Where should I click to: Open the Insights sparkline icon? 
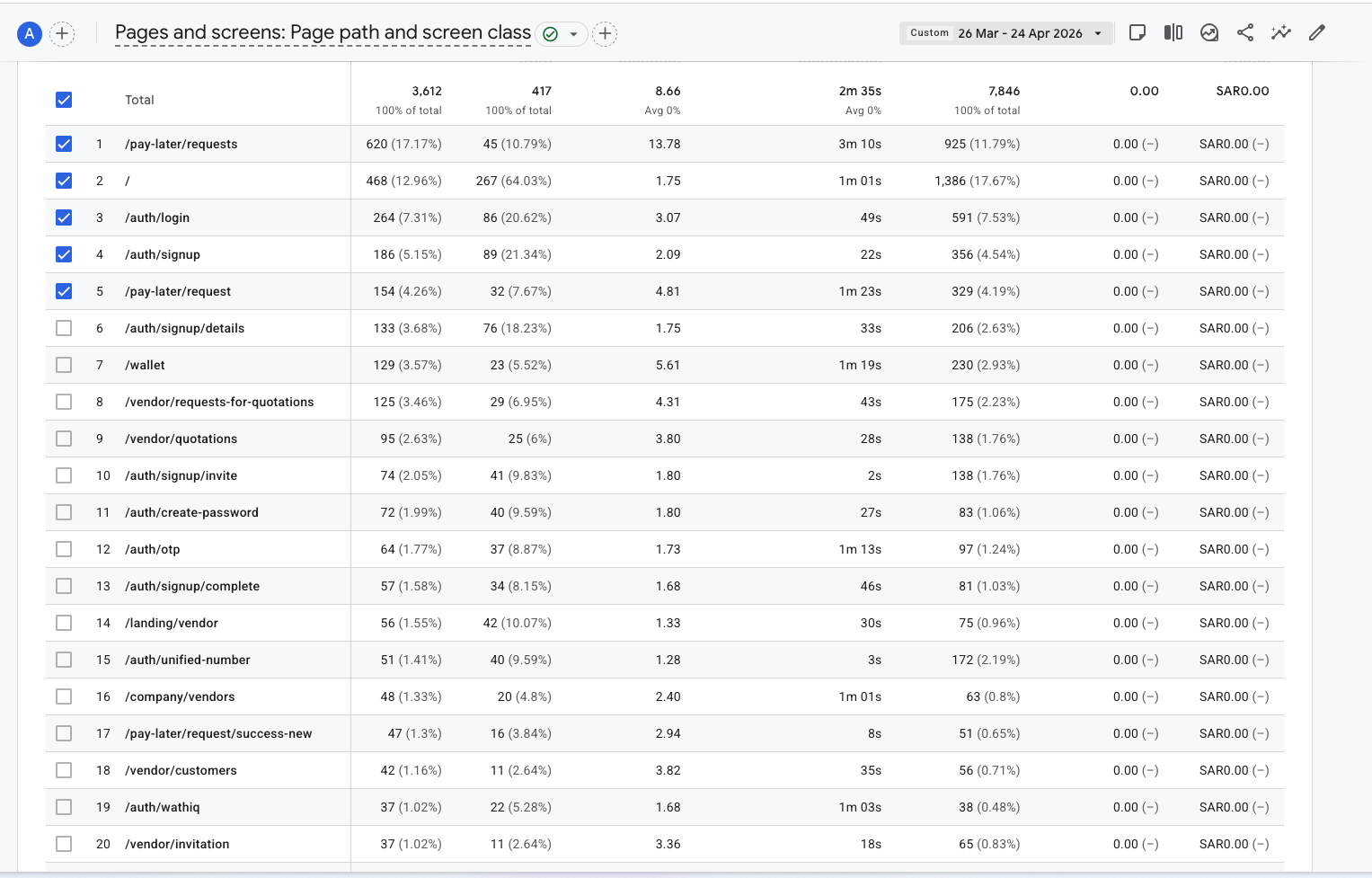click(1281, 33)
